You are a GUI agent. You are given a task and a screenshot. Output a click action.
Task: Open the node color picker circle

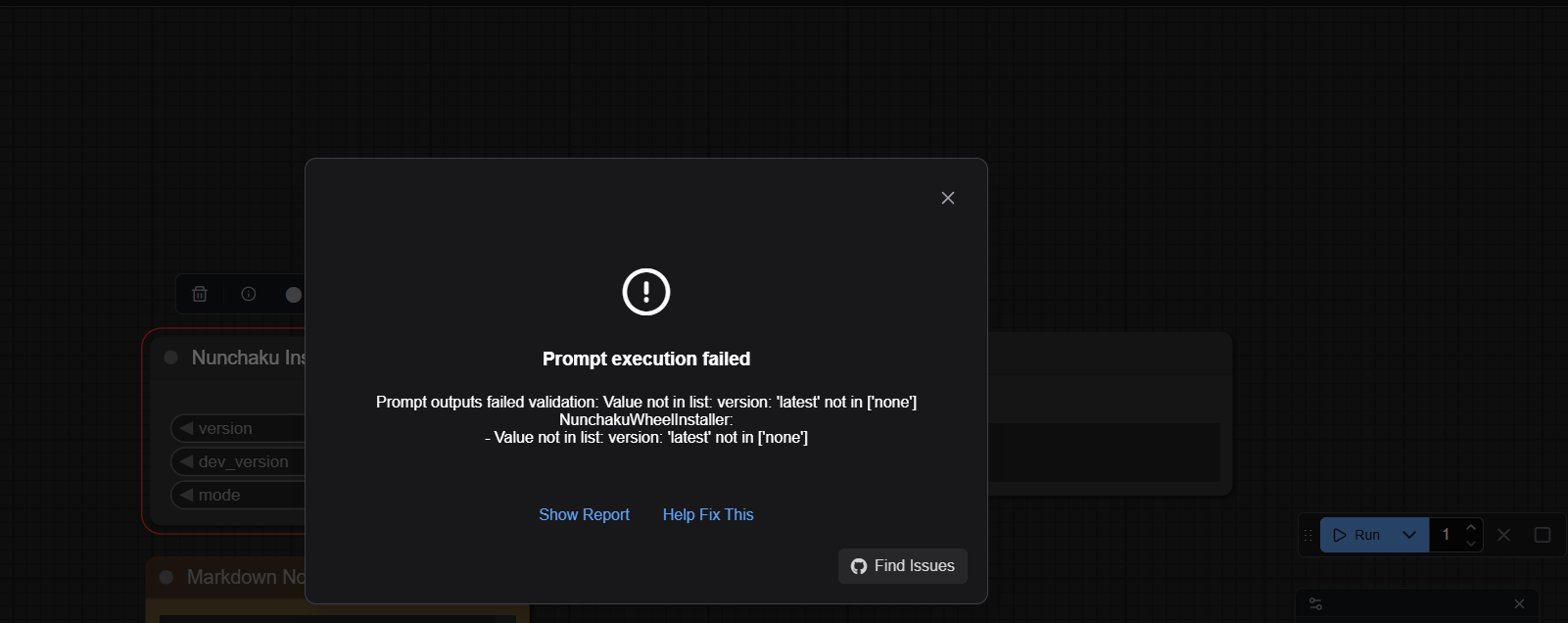(x=293, y=295)
